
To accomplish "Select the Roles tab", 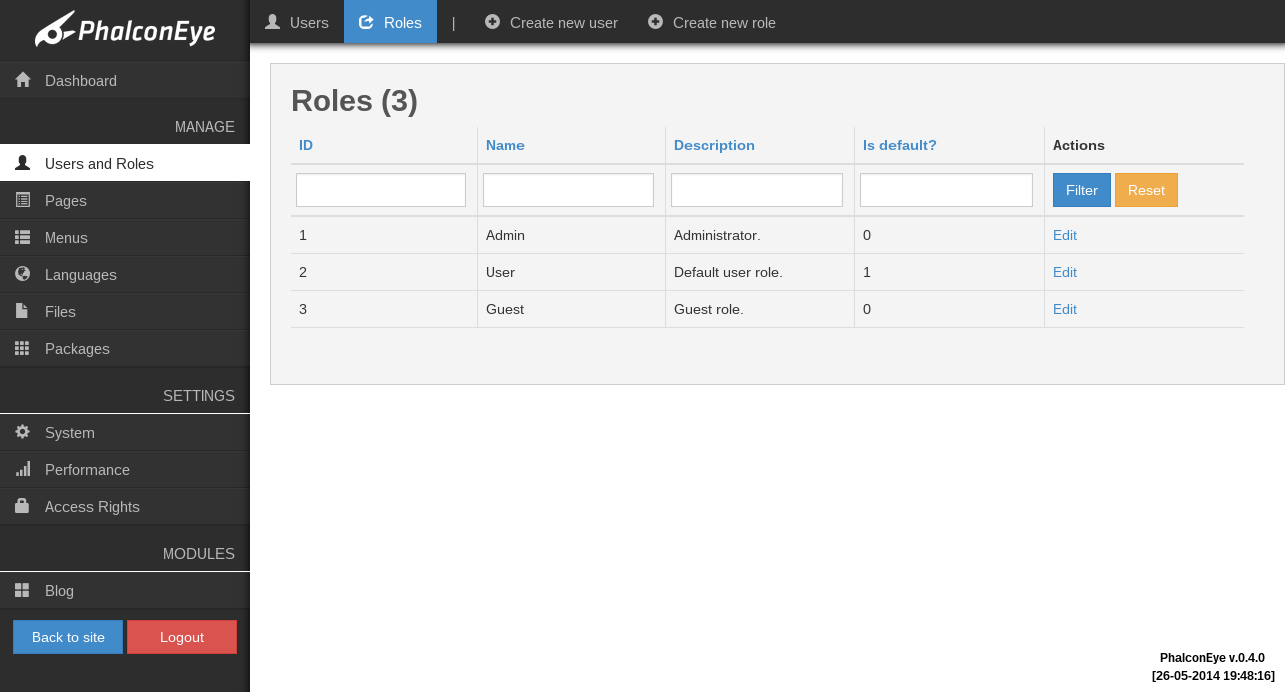I will [390, 22].
